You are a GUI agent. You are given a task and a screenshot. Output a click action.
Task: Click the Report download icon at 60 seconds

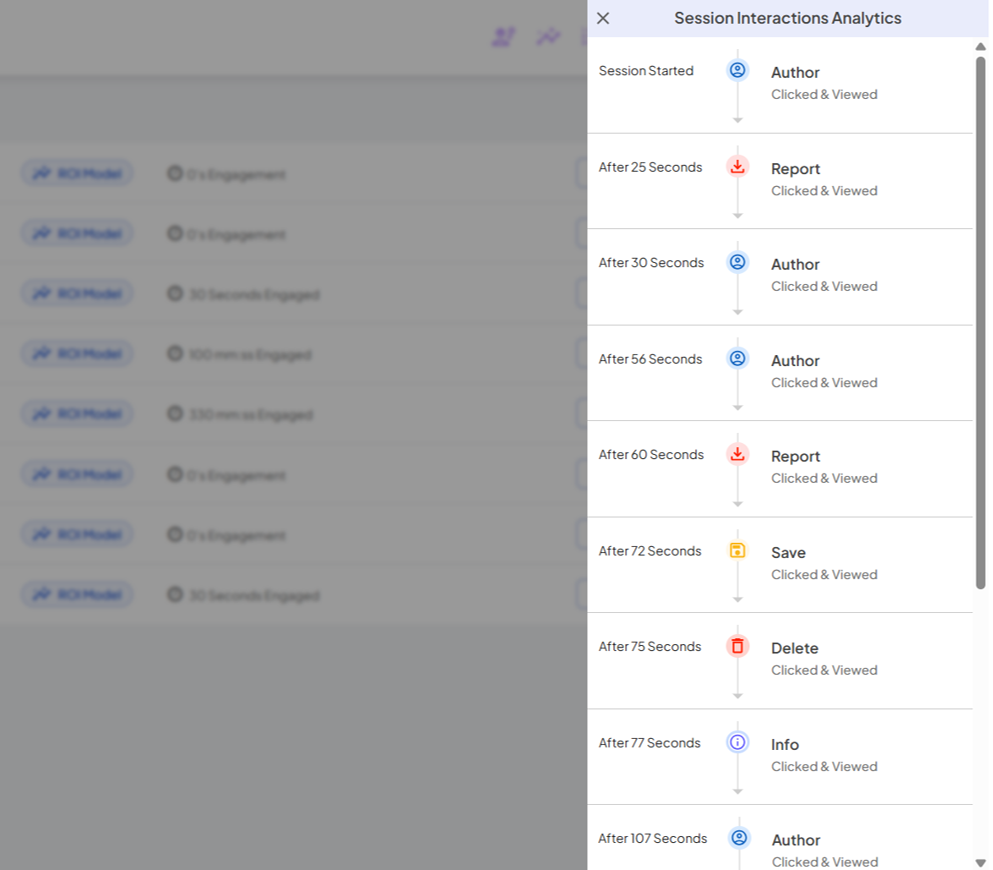click(x=738, y=454)
